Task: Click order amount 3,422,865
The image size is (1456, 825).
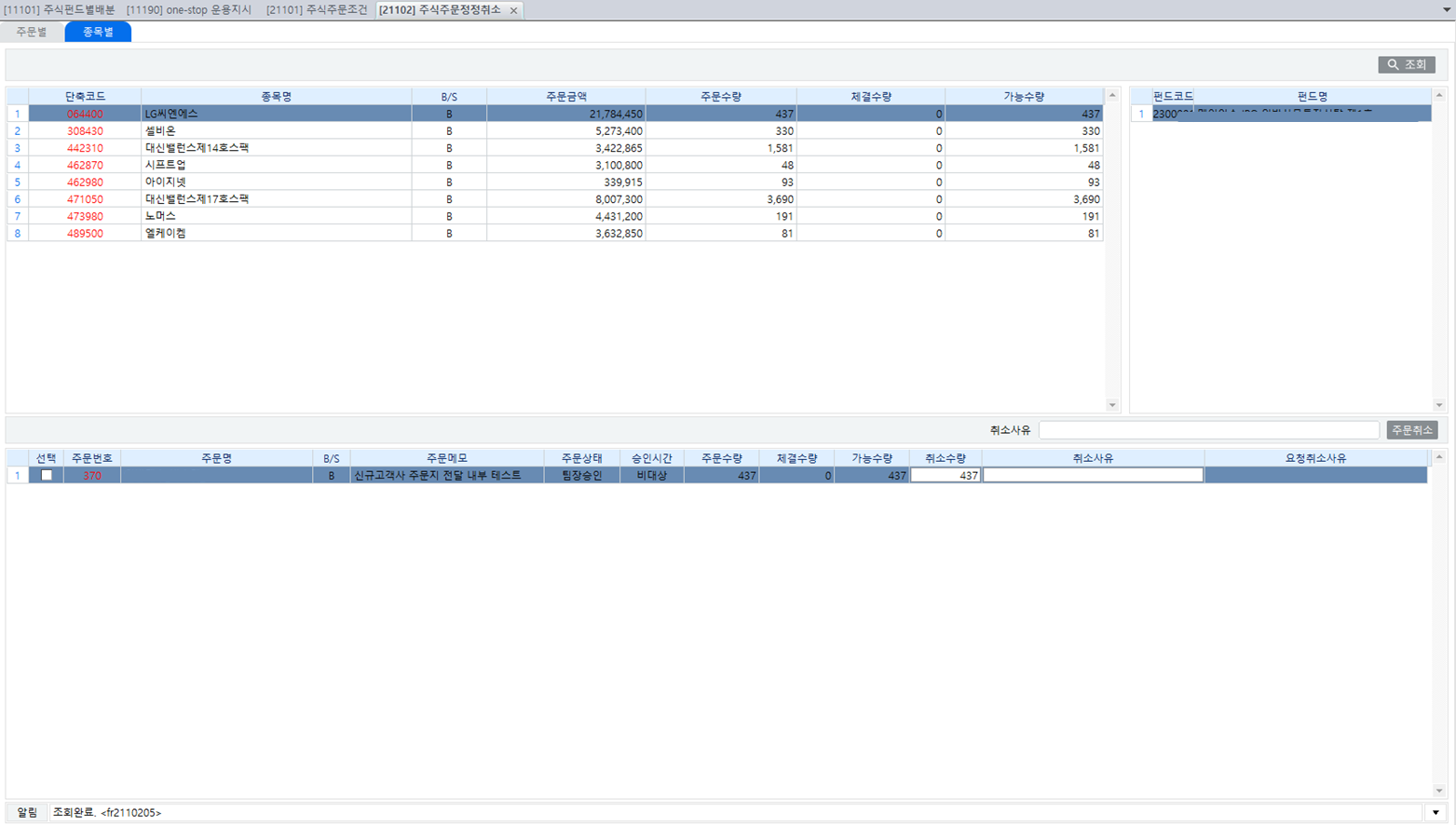Action: pyautogui.click(x=619, y=148)
